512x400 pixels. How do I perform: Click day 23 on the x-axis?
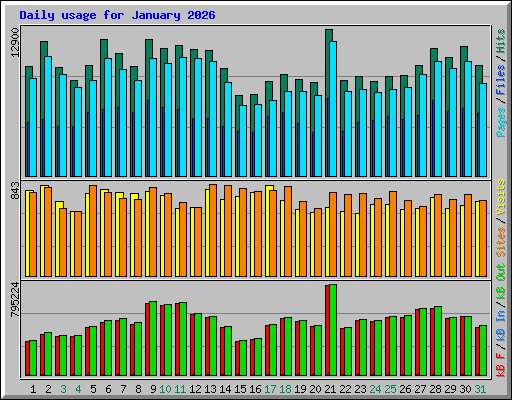360,389
